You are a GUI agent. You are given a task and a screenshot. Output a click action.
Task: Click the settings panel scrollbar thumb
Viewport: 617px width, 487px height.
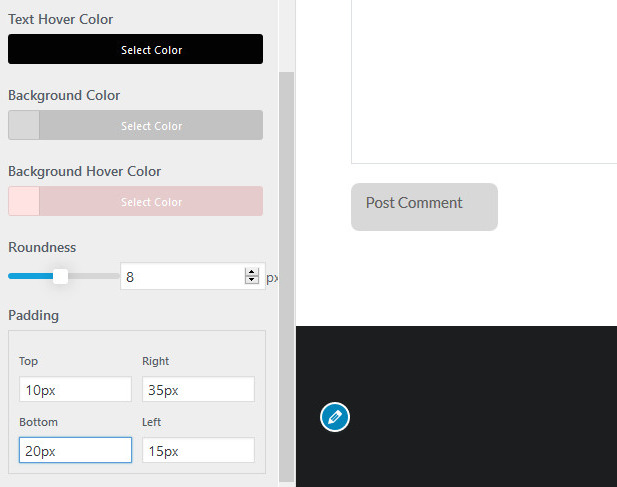pos(287,270)
